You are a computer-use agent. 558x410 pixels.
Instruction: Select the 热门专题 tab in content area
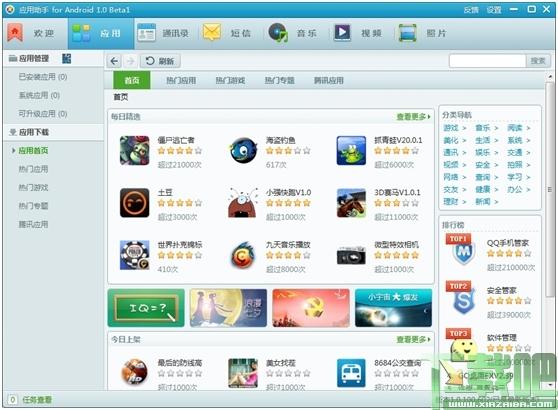pyautogui.click(x=279, y=80)
